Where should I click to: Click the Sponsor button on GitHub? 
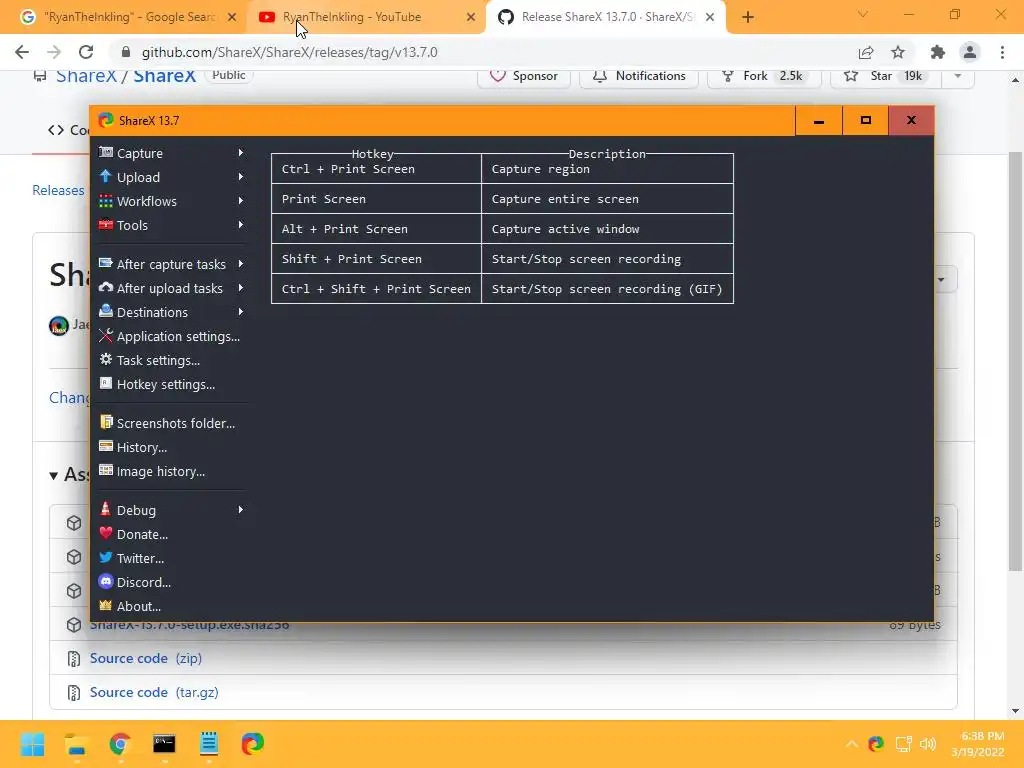tap(524, 76)
